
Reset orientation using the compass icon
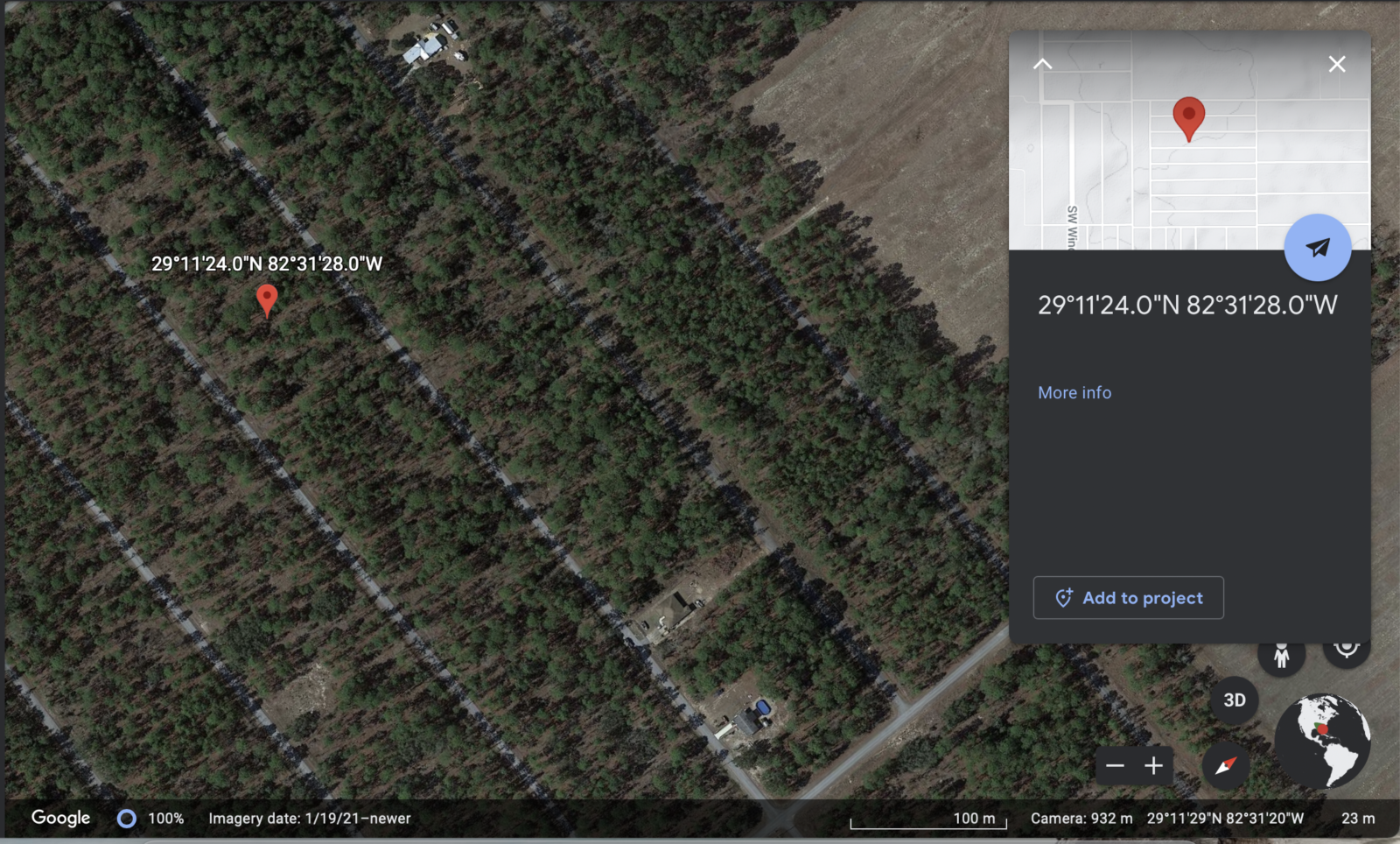coord(1225,765)
